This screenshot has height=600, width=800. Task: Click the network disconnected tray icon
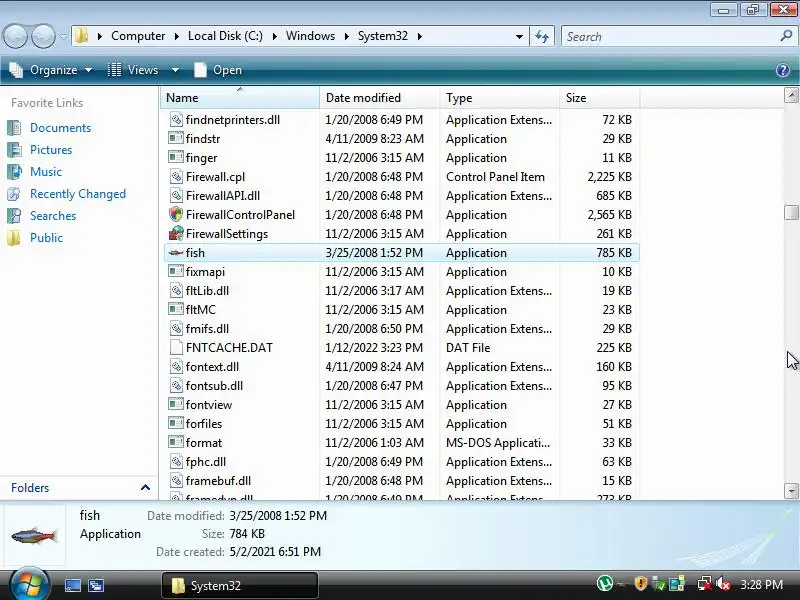click(705, 584)
